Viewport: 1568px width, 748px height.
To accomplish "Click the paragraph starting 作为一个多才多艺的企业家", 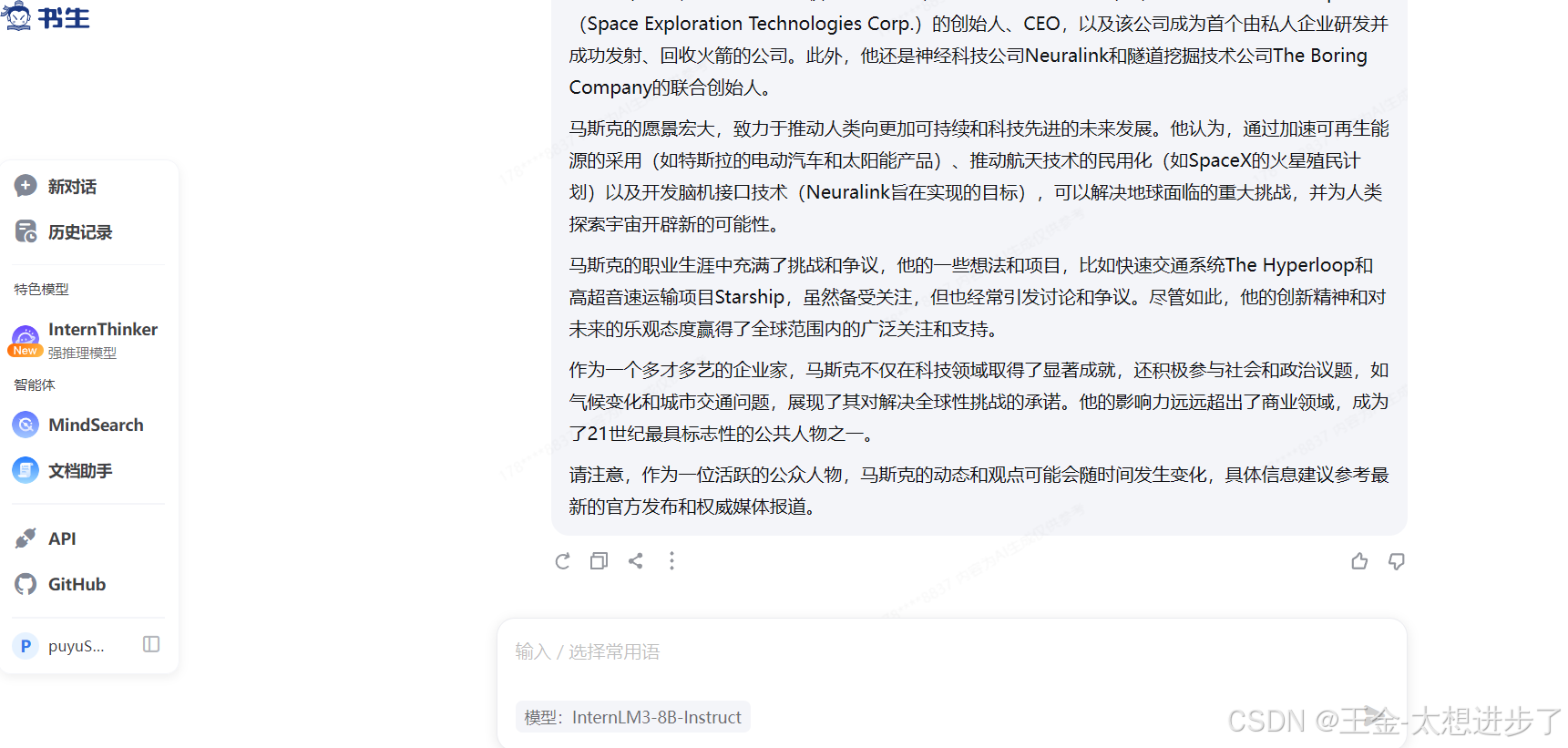I will pos(979,402).
